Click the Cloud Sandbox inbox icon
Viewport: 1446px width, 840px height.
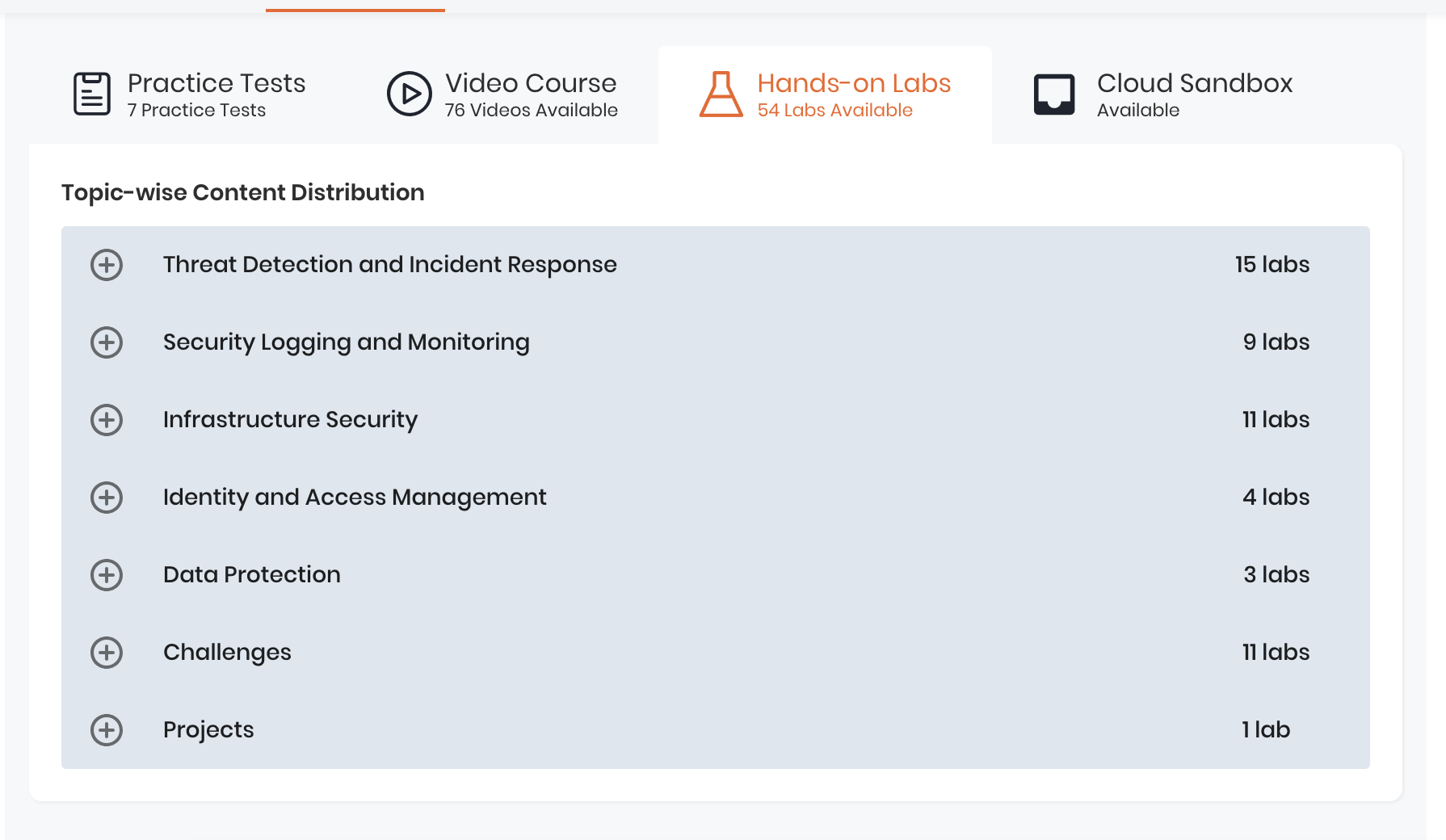[1054, 94]
